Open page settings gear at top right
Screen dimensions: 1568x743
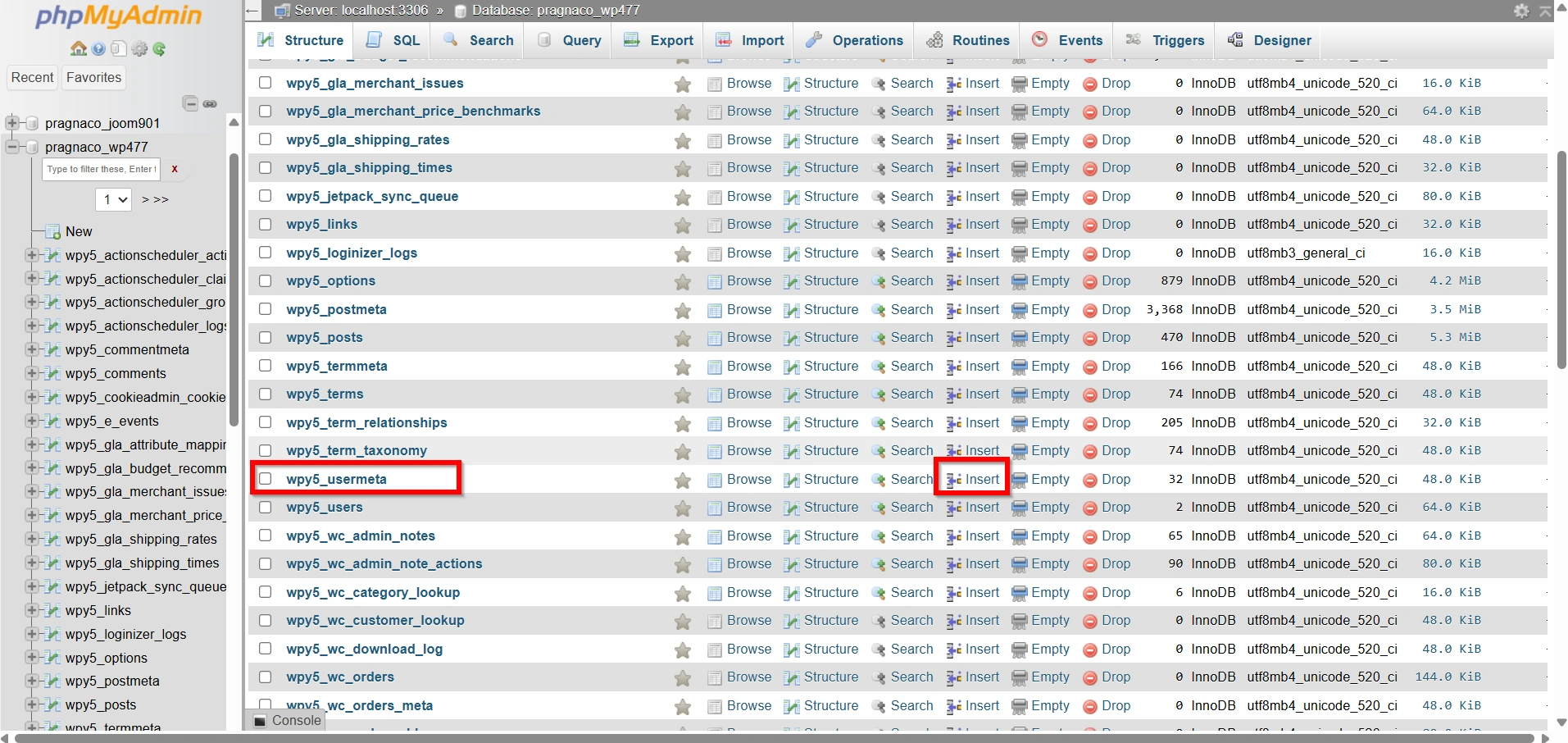(x=1521, y=11)
